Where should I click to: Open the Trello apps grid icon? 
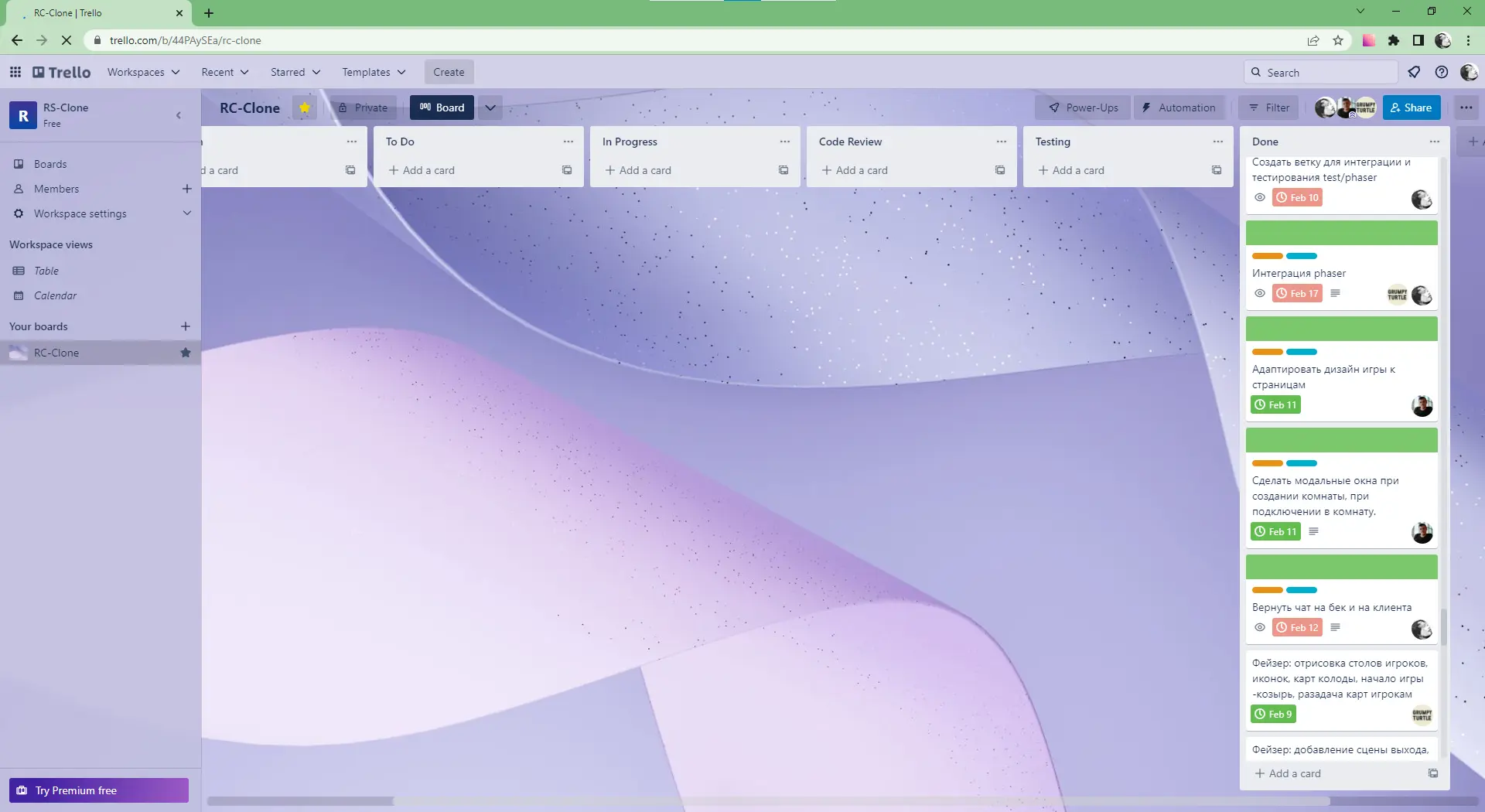[15, 71]
